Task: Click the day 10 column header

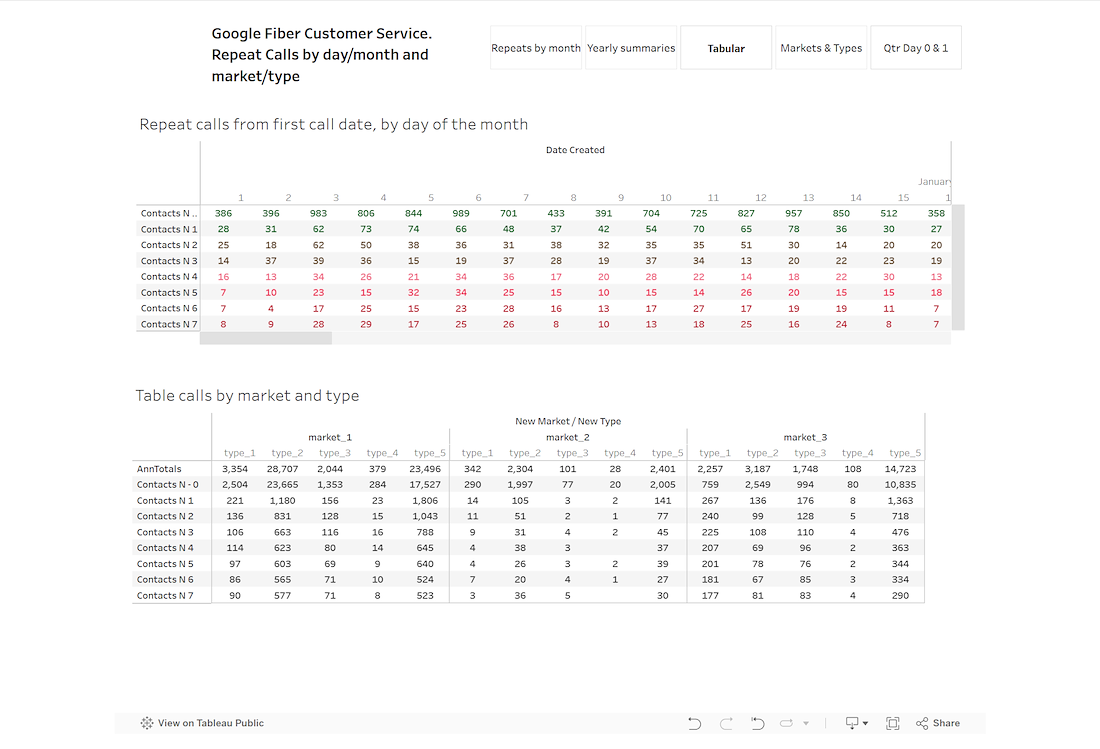Action: click(x=666, y=198)
